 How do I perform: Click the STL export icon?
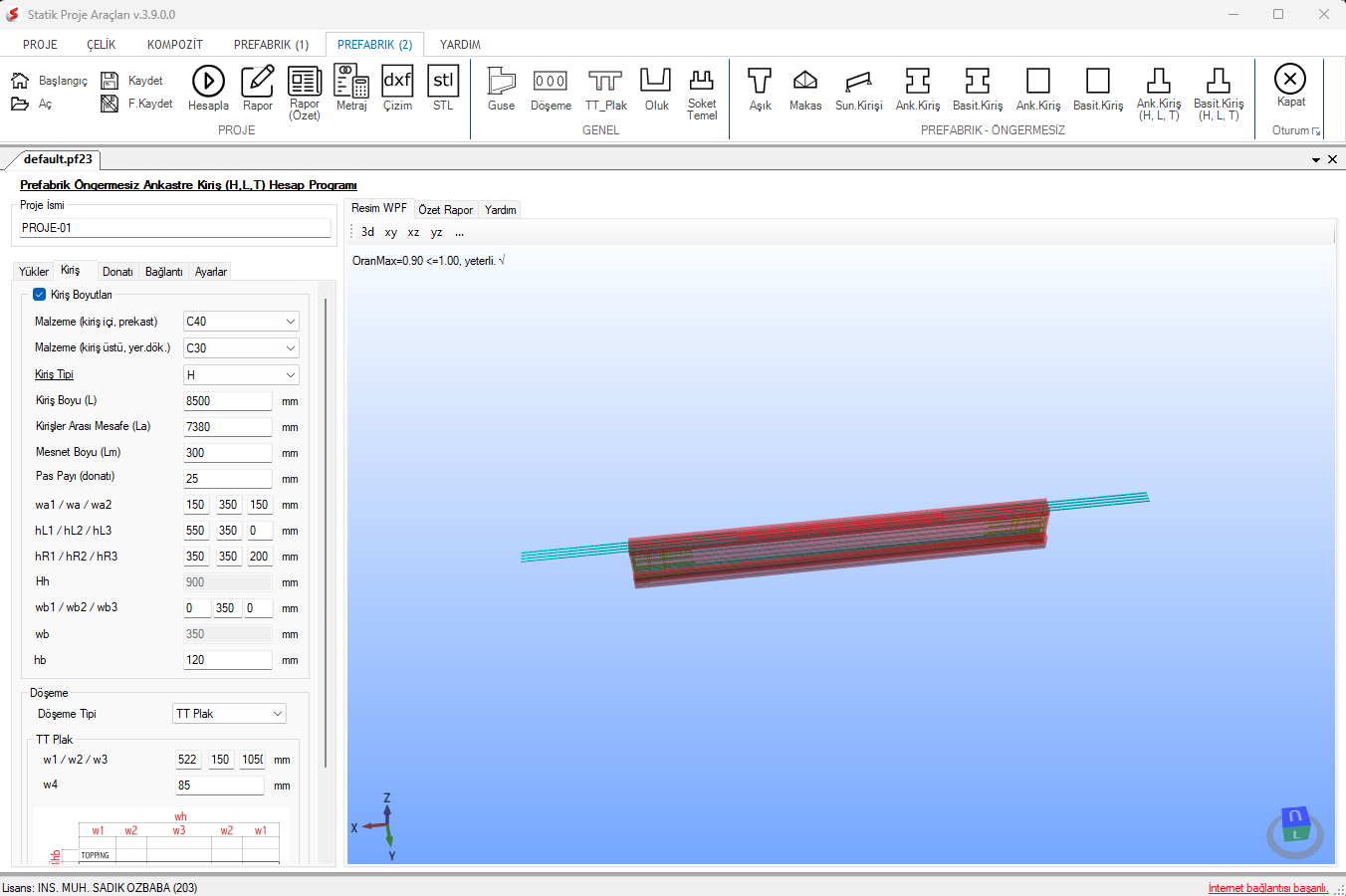443,88
